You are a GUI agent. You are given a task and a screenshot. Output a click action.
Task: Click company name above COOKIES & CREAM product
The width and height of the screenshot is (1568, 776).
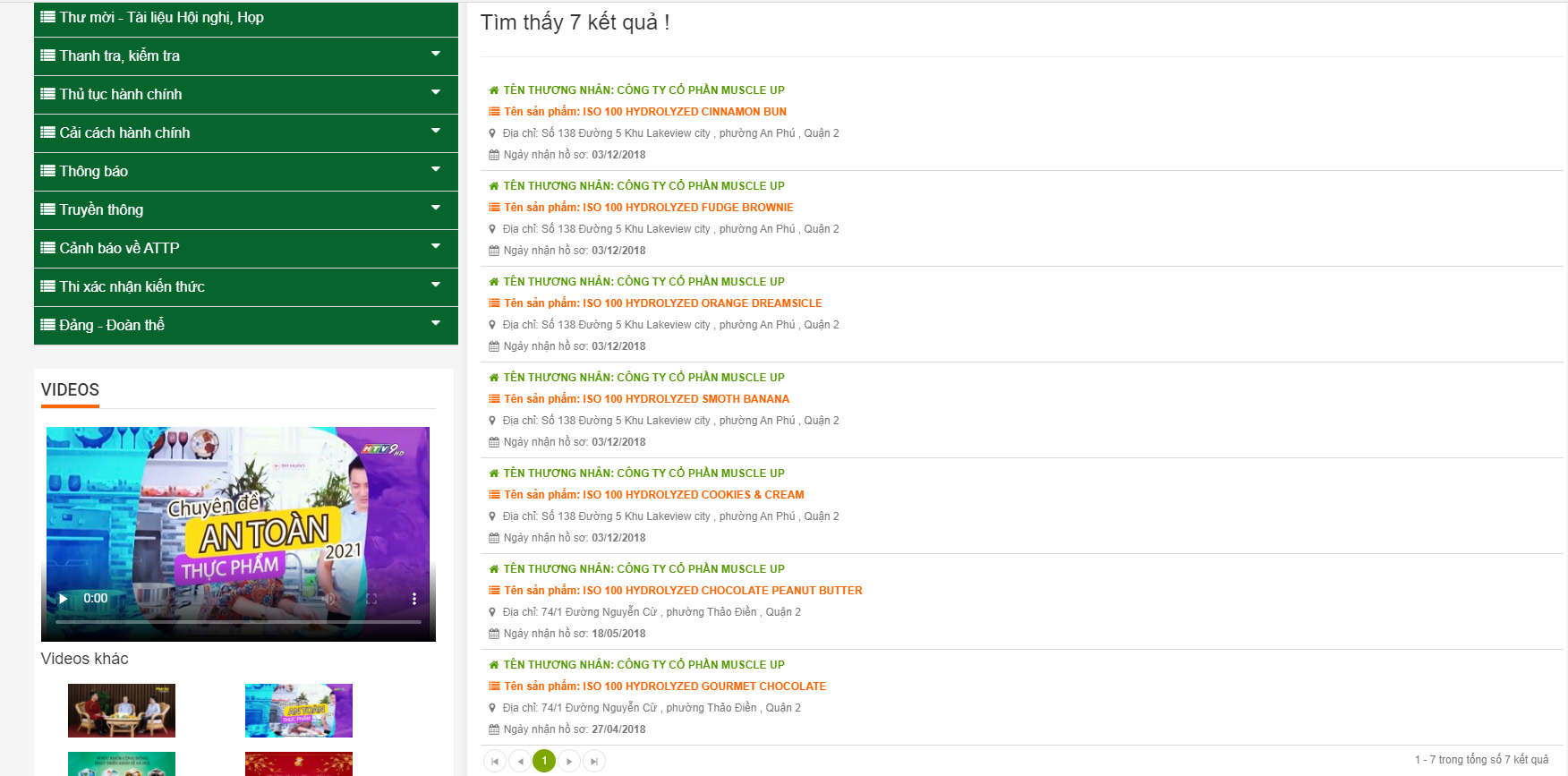click(643, 473)
